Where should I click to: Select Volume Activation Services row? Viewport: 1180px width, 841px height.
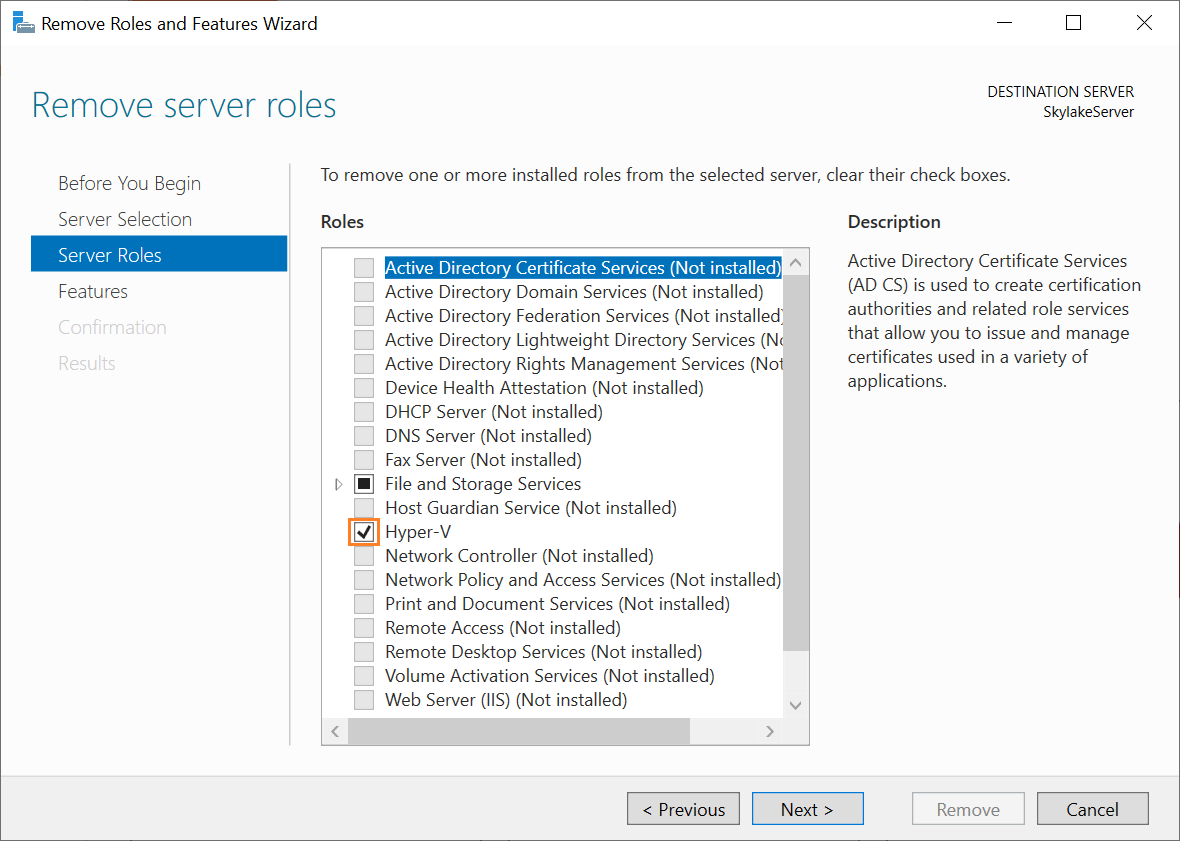[549, 676]
